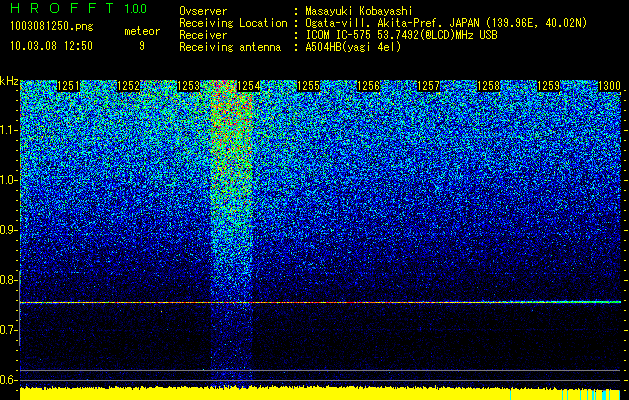Click the Ovserver label

coord(203,12)
